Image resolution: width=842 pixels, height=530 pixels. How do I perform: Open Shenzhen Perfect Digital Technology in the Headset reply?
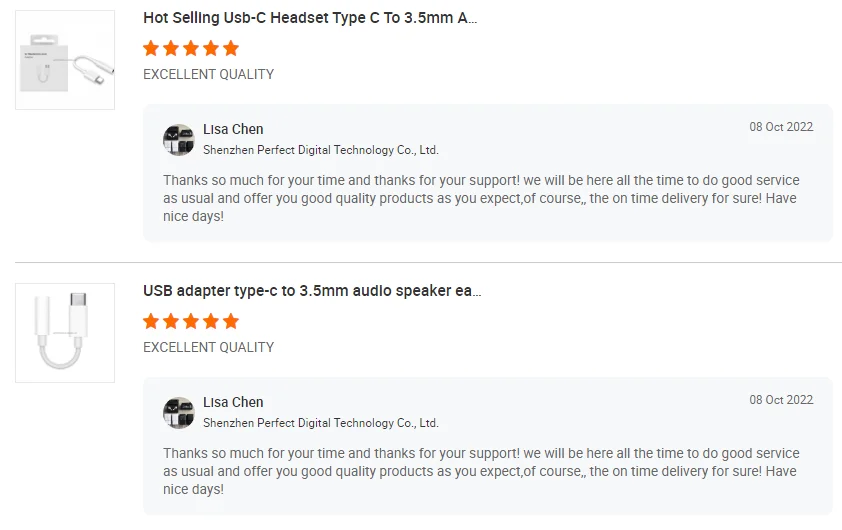(x=320, y=150)
